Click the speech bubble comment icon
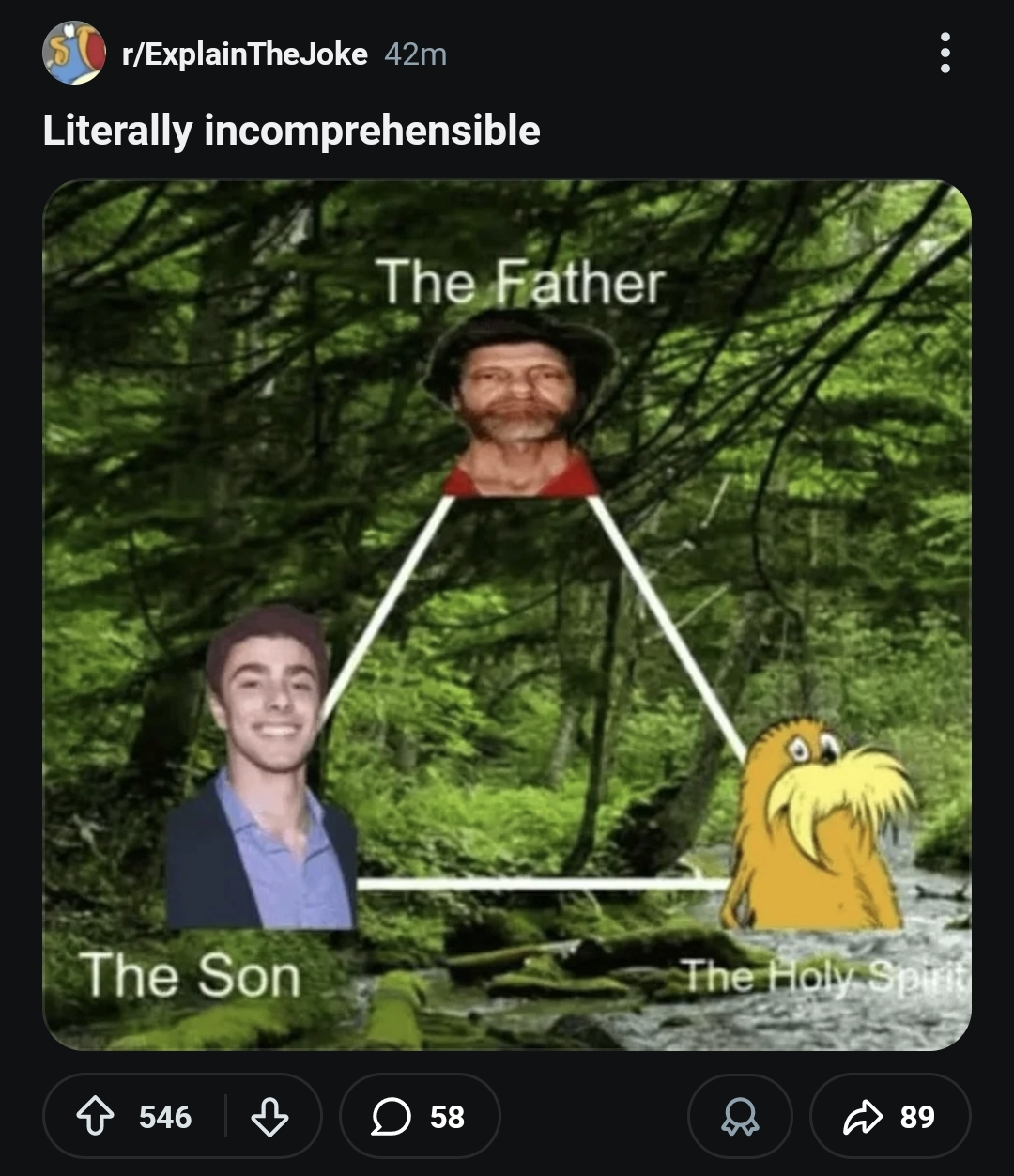Viewport: 1014px width, 1176px height. tap(391, 1117)
